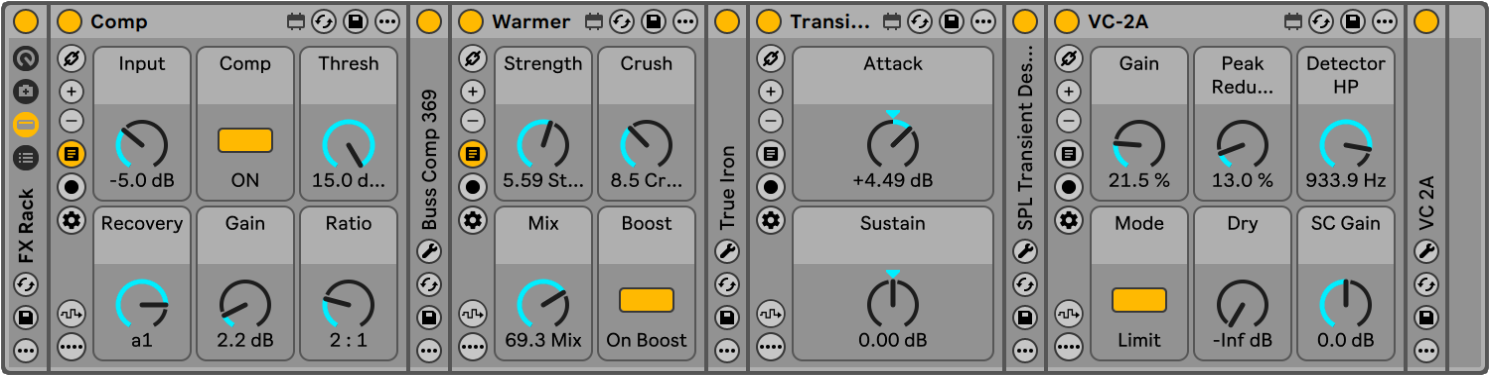Click the Sustain value 0.00 dB
This screenshot has width=1490, height=376.
tap(893, 340)
